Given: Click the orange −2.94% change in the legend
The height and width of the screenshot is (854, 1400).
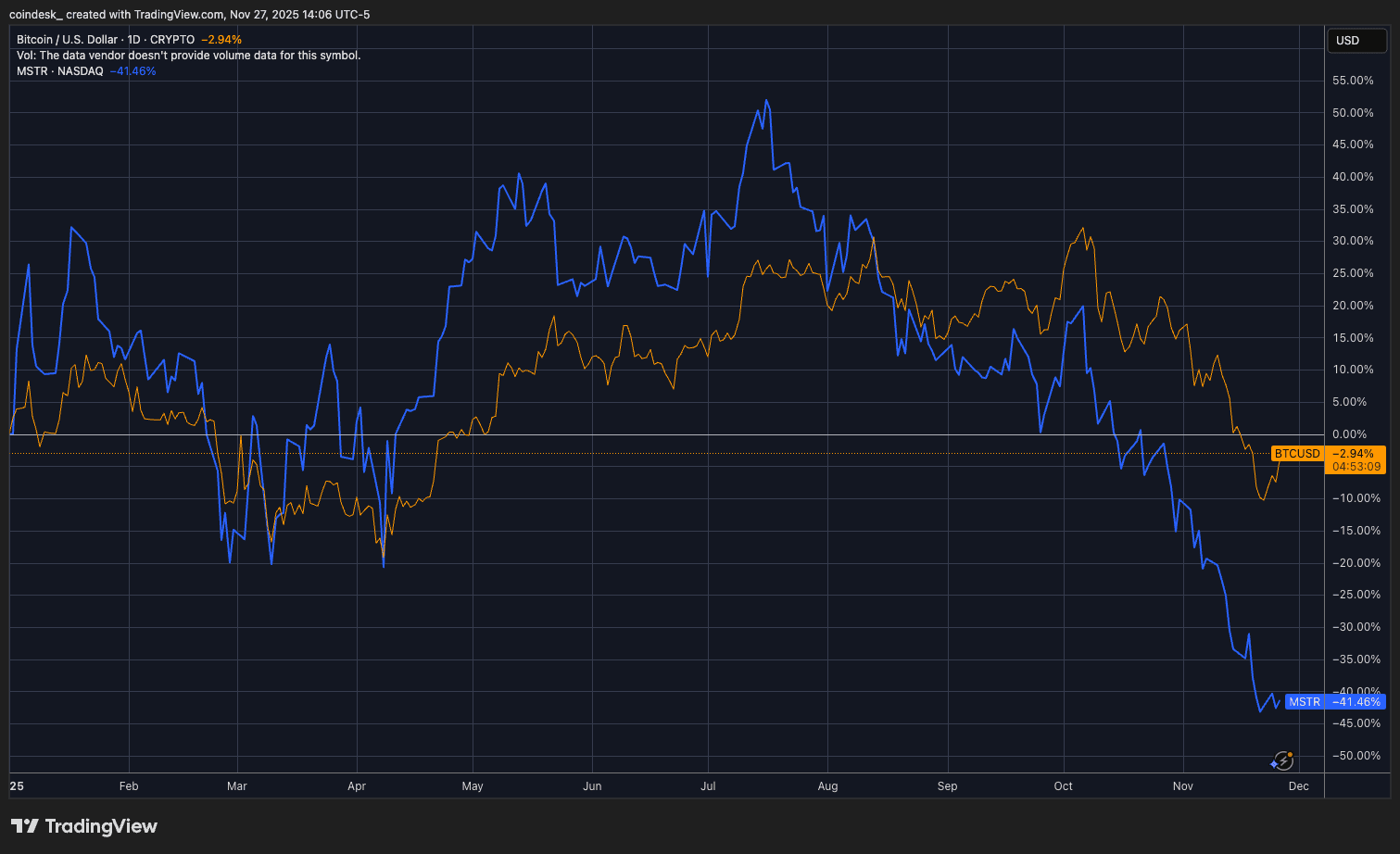Looking at the screenshot, I should (x=221, y=40).
